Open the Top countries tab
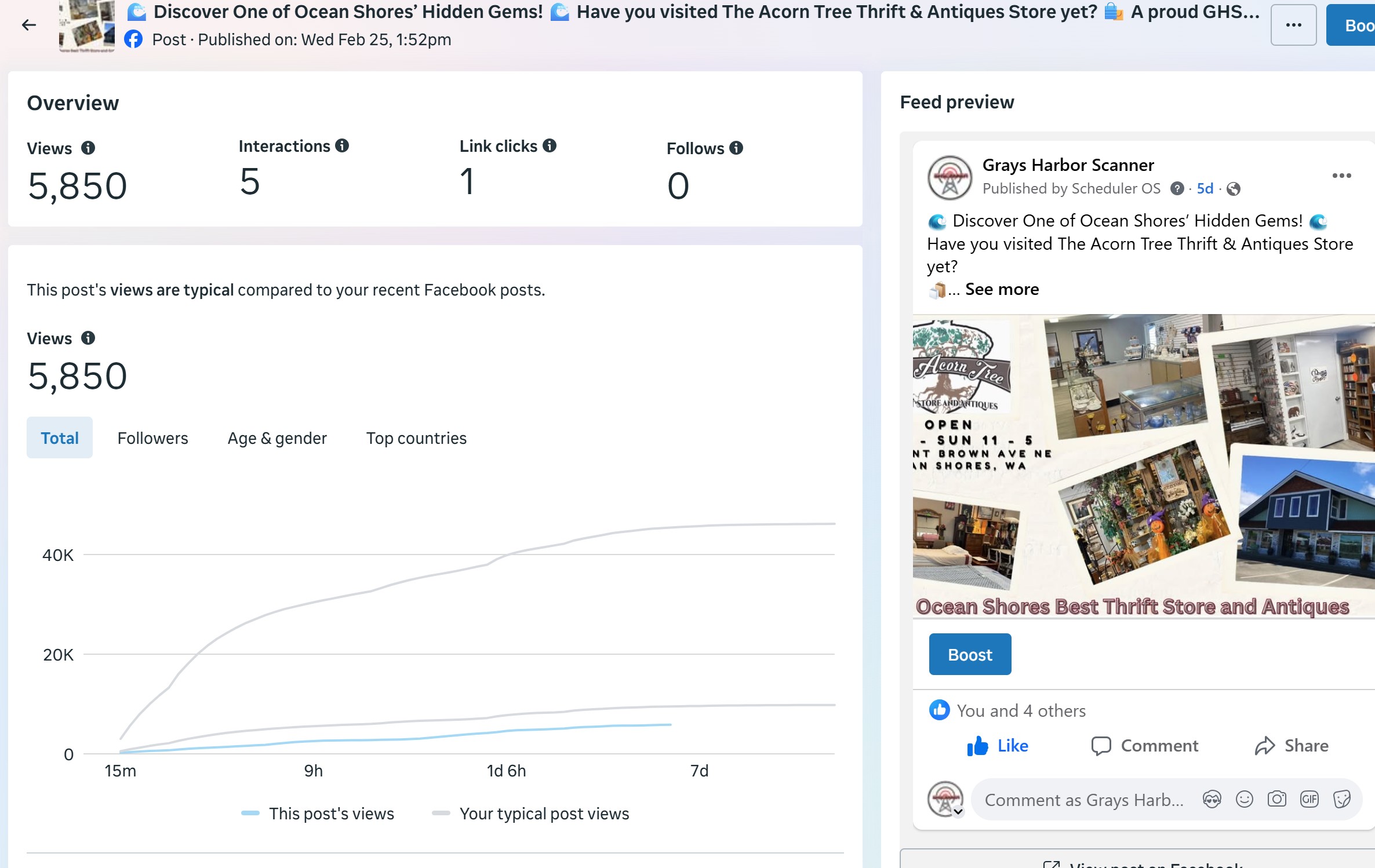The image size is (1375, 868). [416, 438]
